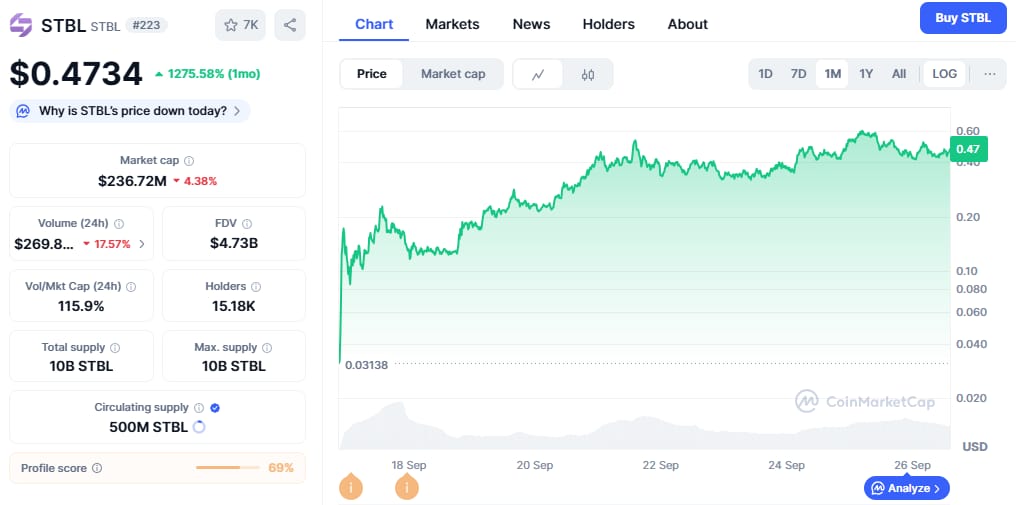Click the FDV info icon
Screen dimensions: 1016x505
(247, 224)
